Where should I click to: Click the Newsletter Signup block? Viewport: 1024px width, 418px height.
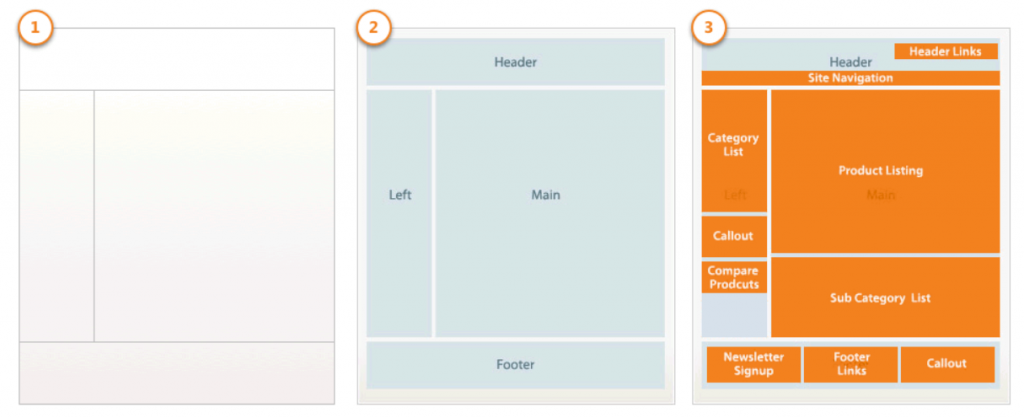pyautogui.click(x=753, y=364)
